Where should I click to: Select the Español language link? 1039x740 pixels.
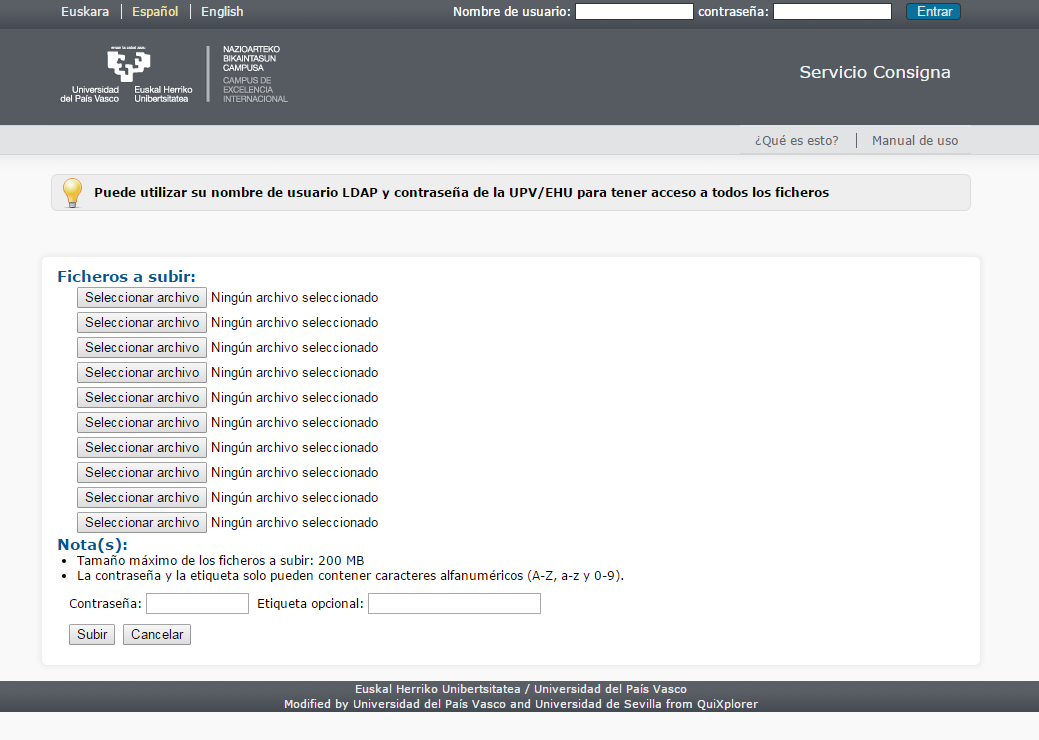[155, 12]
